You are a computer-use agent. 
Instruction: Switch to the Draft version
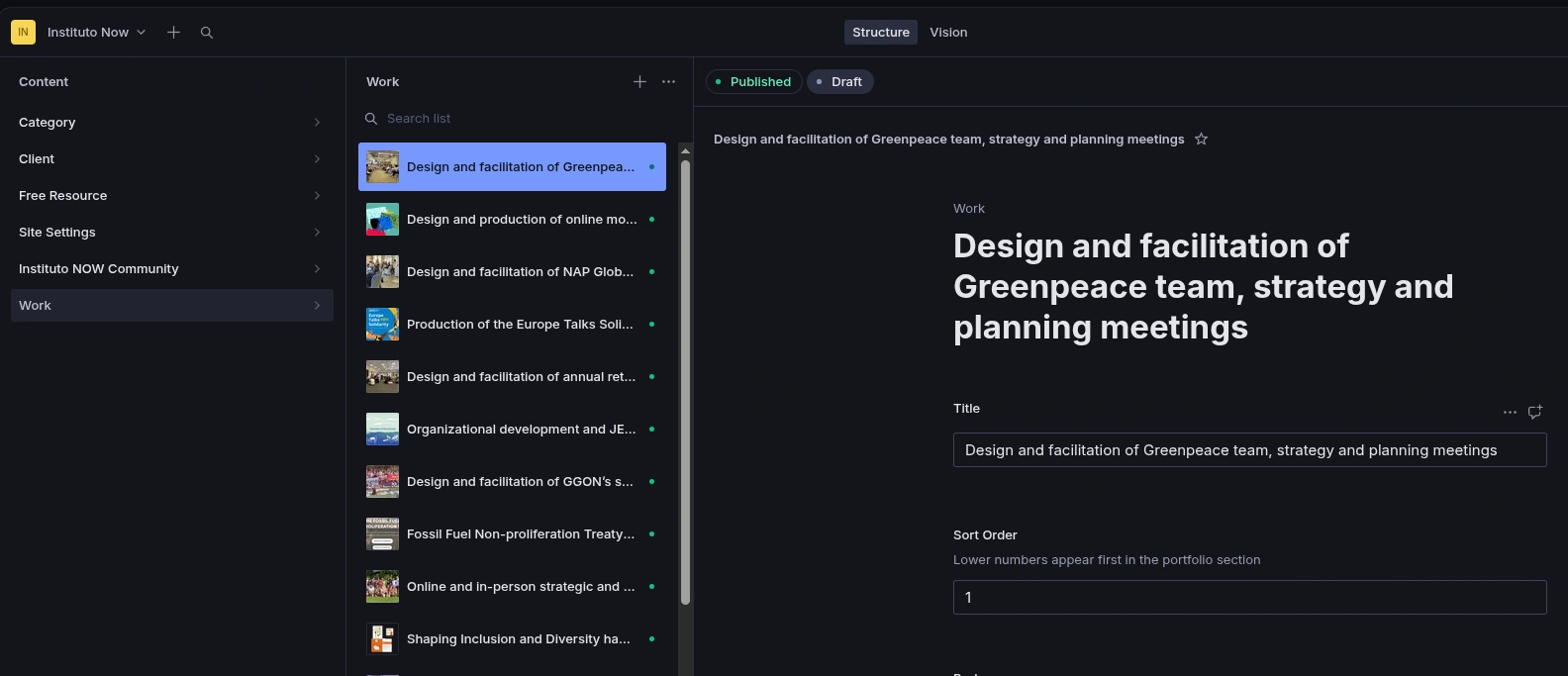point(839,82)
